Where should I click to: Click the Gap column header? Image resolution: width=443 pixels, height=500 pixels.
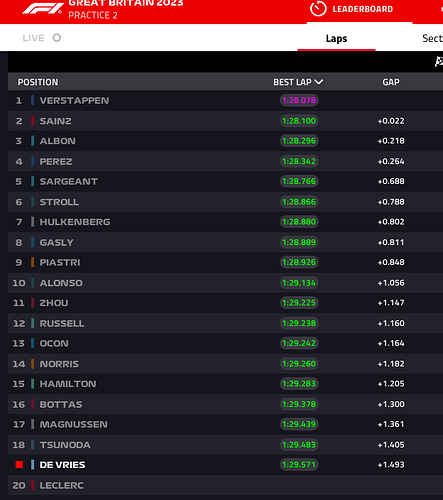click(x=391, y=82)
